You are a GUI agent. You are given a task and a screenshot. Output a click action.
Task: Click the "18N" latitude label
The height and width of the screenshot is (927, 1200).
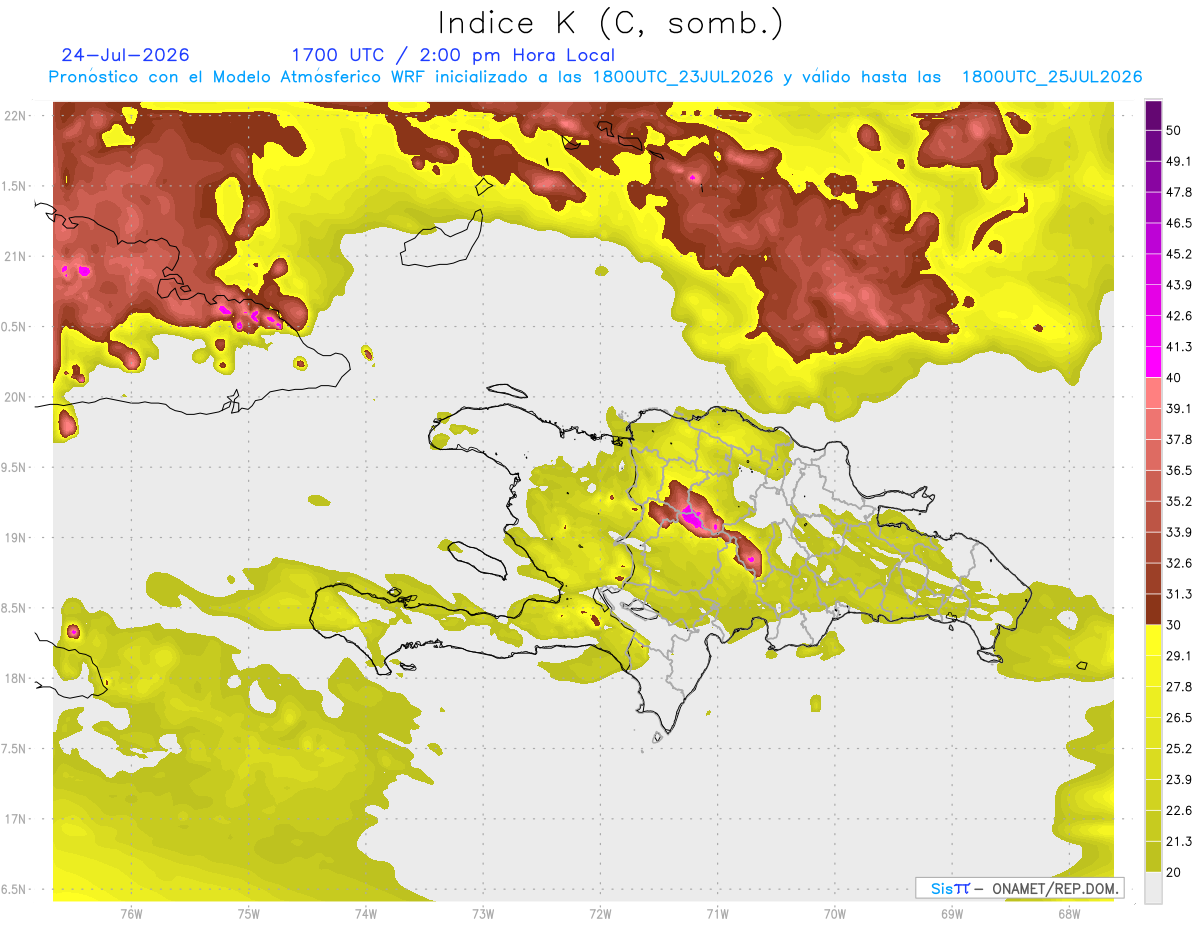(15, 678)
